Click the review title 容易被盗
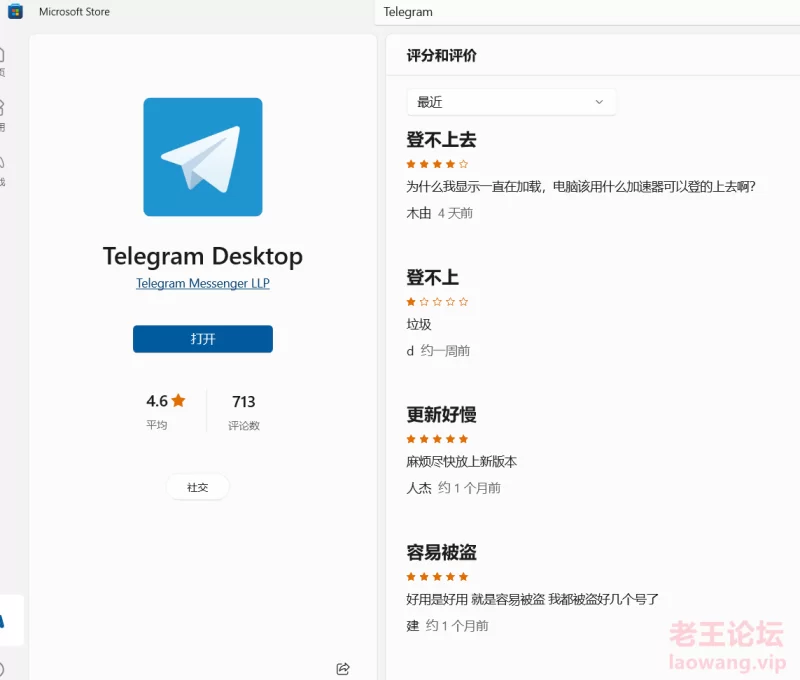This screenshot has width=800, height=680. coord(441,552)
